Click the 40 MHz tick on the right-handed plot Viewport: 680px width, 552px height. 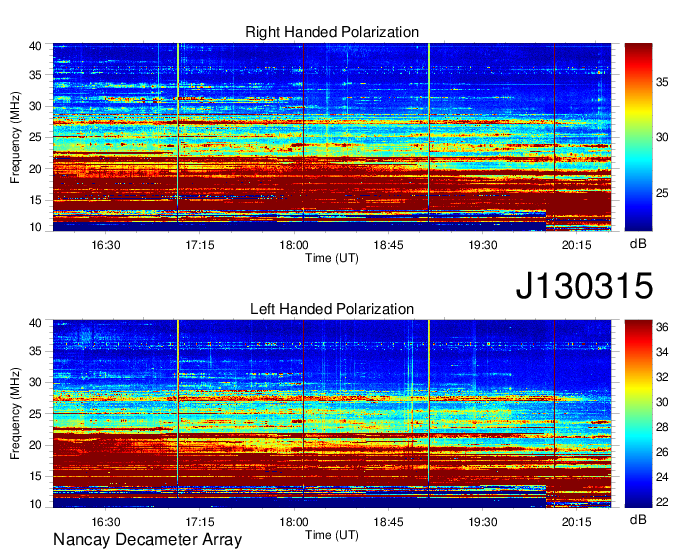(35, 46)
